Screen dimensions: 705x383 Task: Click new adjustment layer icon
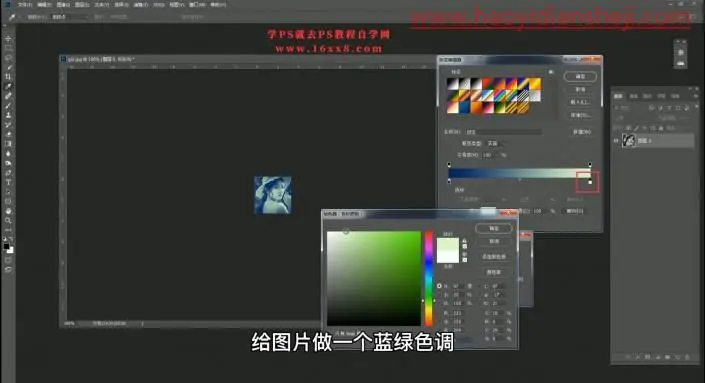click(657, 357)
